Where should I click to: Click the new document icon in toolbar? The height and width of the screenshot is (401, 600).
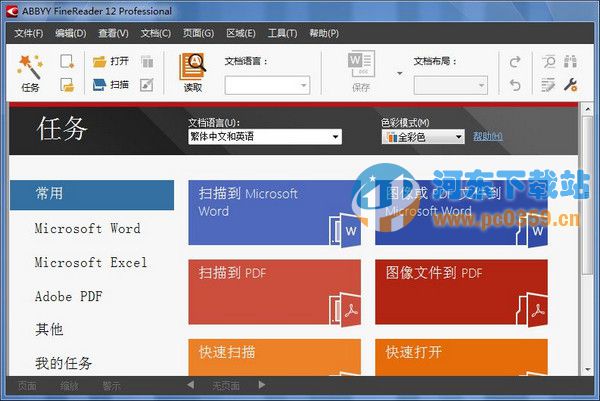tap(67, 61)
